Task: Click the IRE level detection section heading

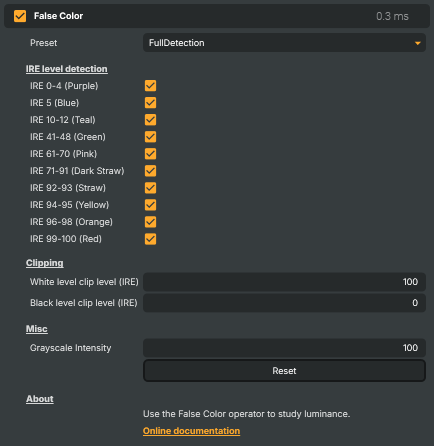Action: (x=67, y=69)
